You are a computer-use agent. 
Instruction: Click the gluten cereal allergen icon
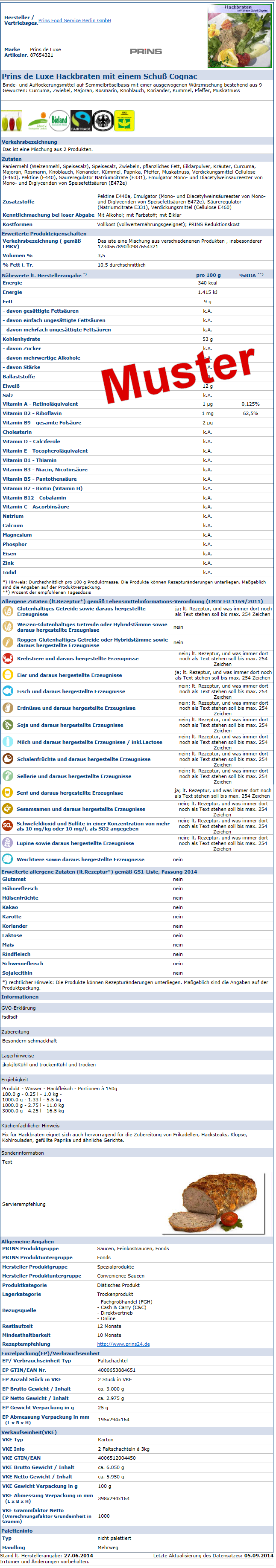(x=8, y=611)
